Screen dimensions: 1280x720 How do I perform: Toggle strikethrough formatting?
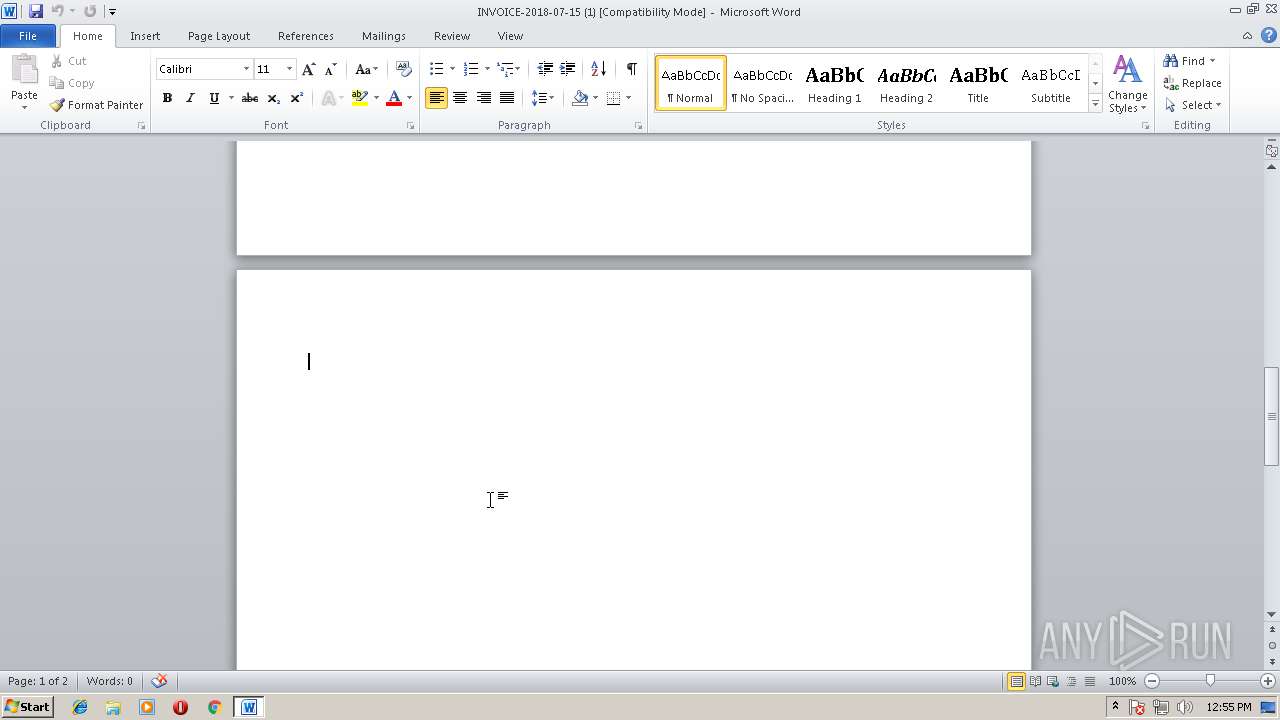pyautogui.click(x=250, y=98)
